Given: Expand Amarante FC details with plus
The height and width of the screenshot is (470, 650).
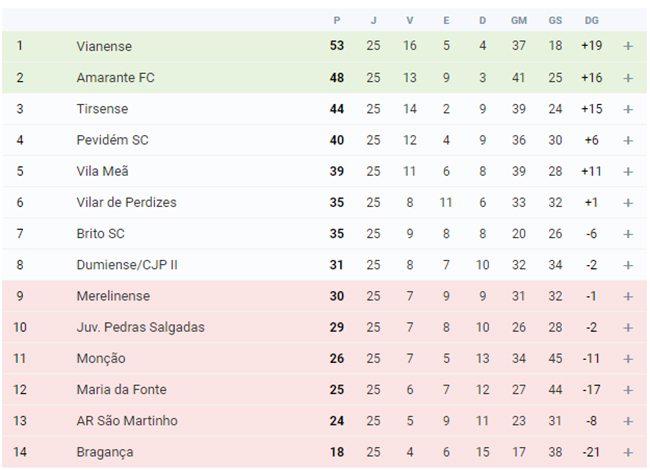Looking at the screenshot, I should coord(628,78).
